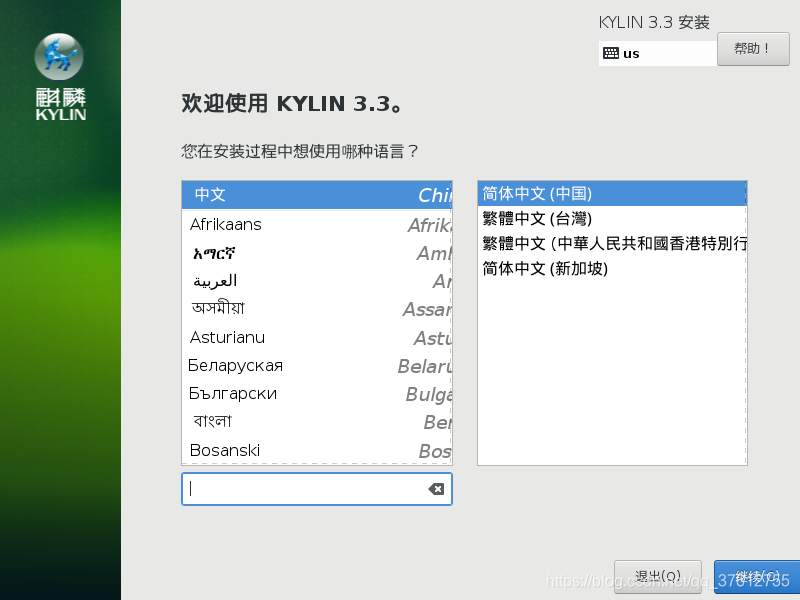Select Afrikaans in the language list
Viewport: 800px width, 600px height.
[x=317, y=224]
